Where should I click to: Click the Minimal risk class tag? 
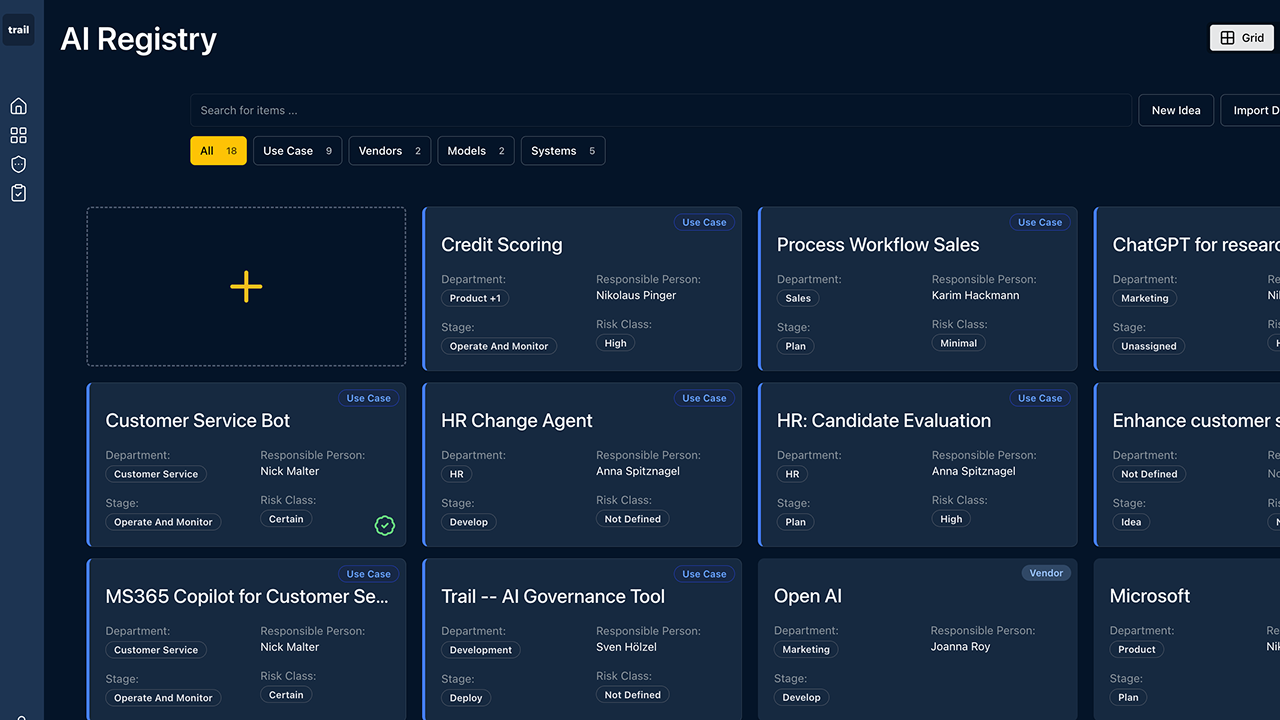[959, 343]
